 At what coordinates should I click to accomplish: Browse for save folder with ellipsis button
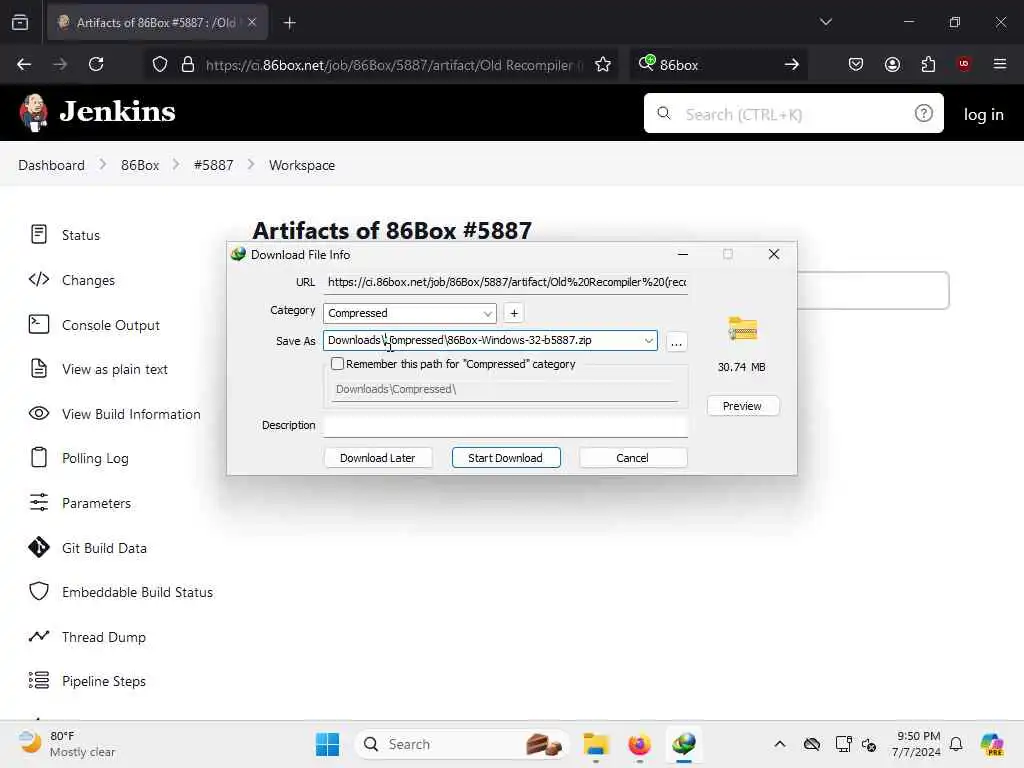(x=677, y=341)
